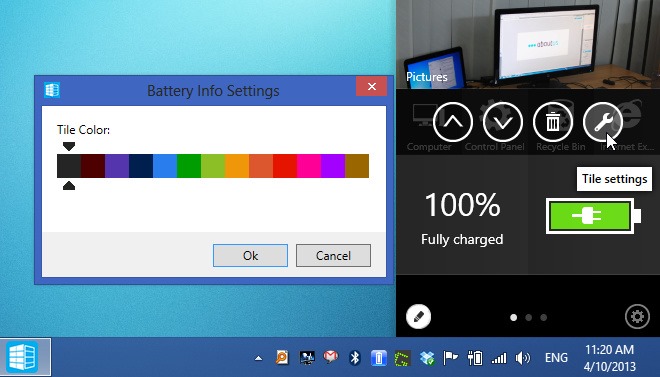This screenshot has width=660, height=377.
Task: Click the wrench Tile settings icon
Action: pos(603,122)
